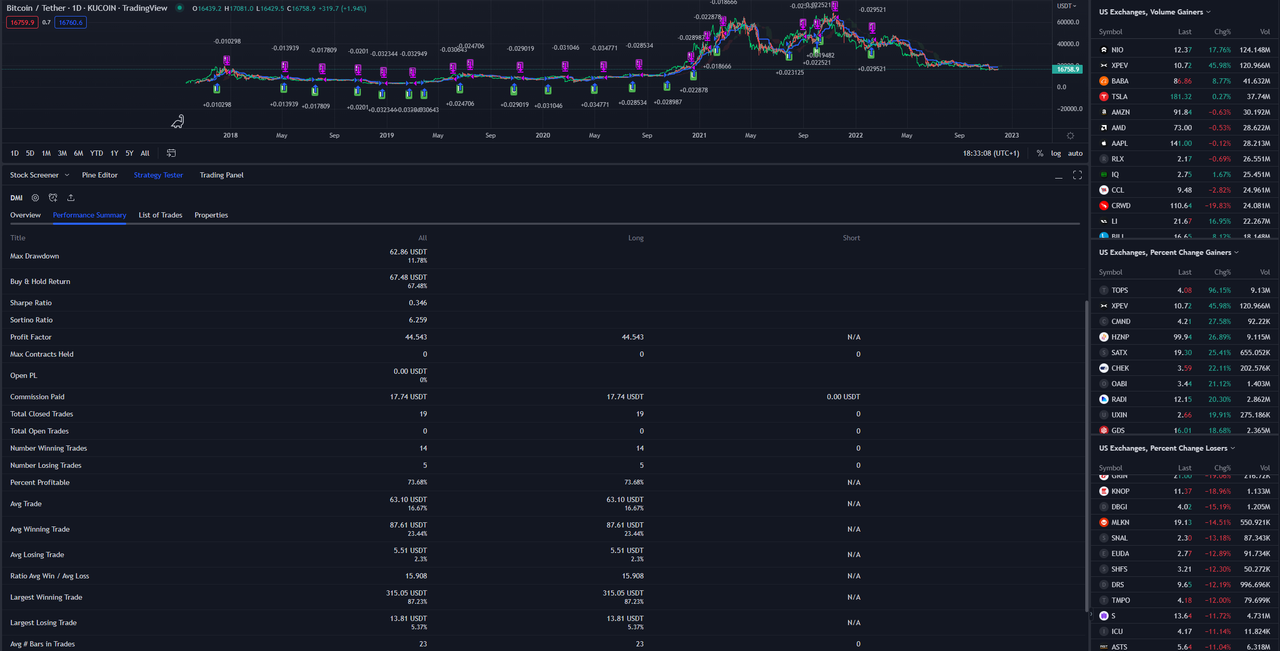Click the 2021 time axis label
Image resolution: width=1280 pixels, height=651 pixels.
pos(699,135)
